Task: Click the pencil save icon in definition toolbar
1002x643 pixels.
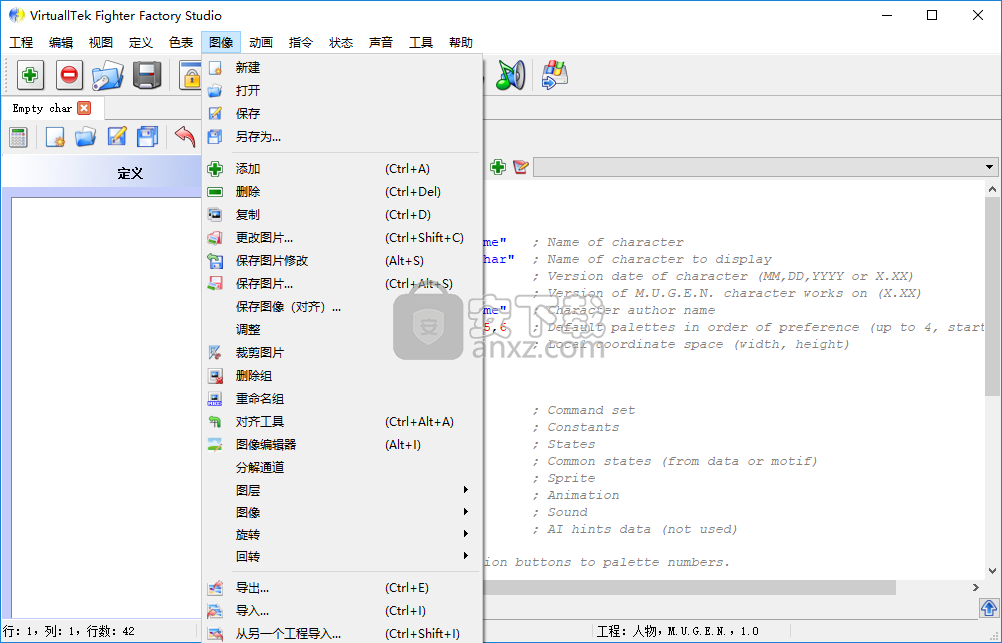Action: [x=116, y=137]
